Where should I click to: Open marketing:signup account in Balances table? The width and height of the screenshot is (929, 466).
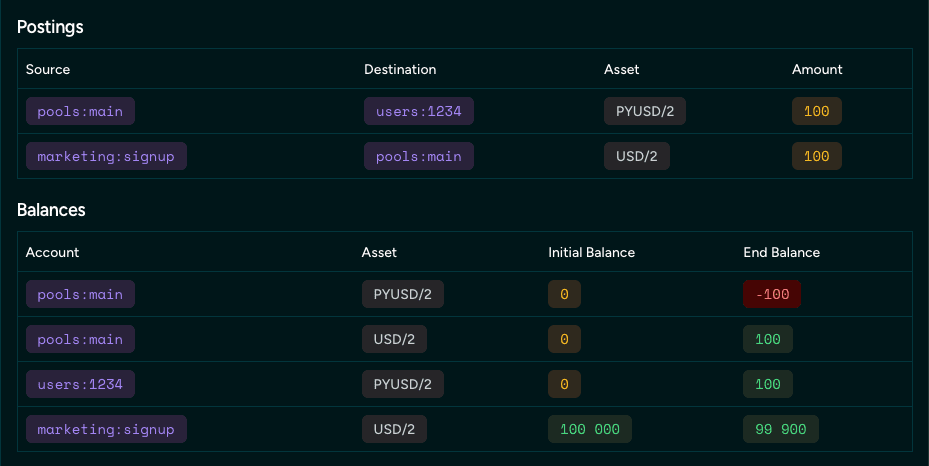106,429
